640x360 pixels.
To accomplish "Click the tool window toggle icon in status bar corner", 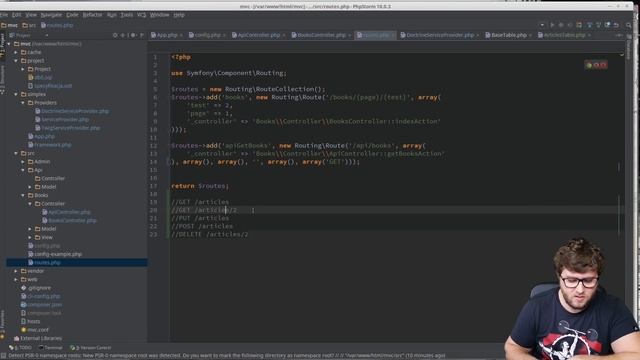I will pos(3,356).
